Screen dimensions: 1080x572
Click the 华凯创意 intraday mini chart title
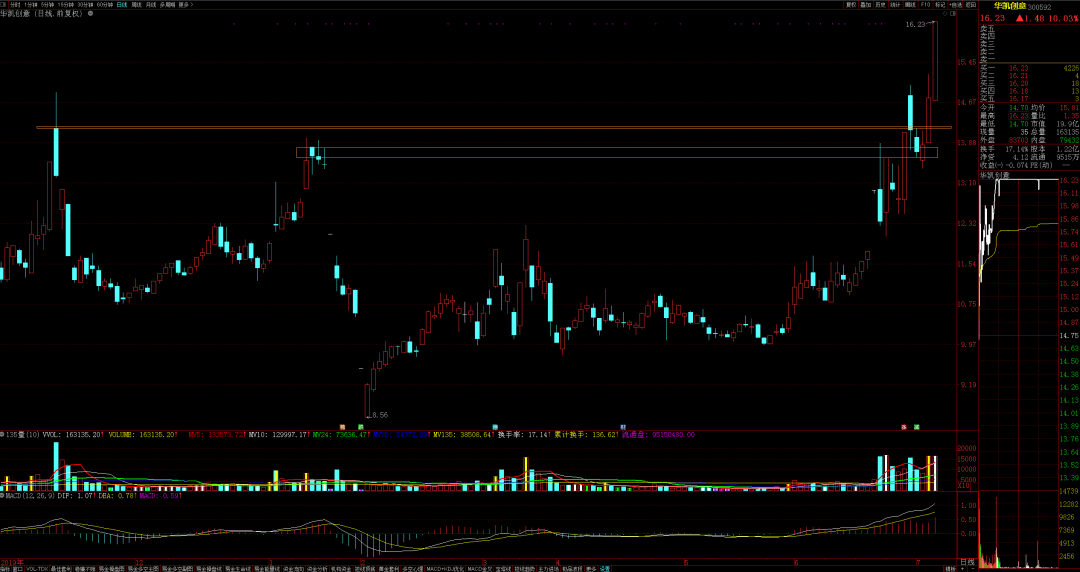995,175
